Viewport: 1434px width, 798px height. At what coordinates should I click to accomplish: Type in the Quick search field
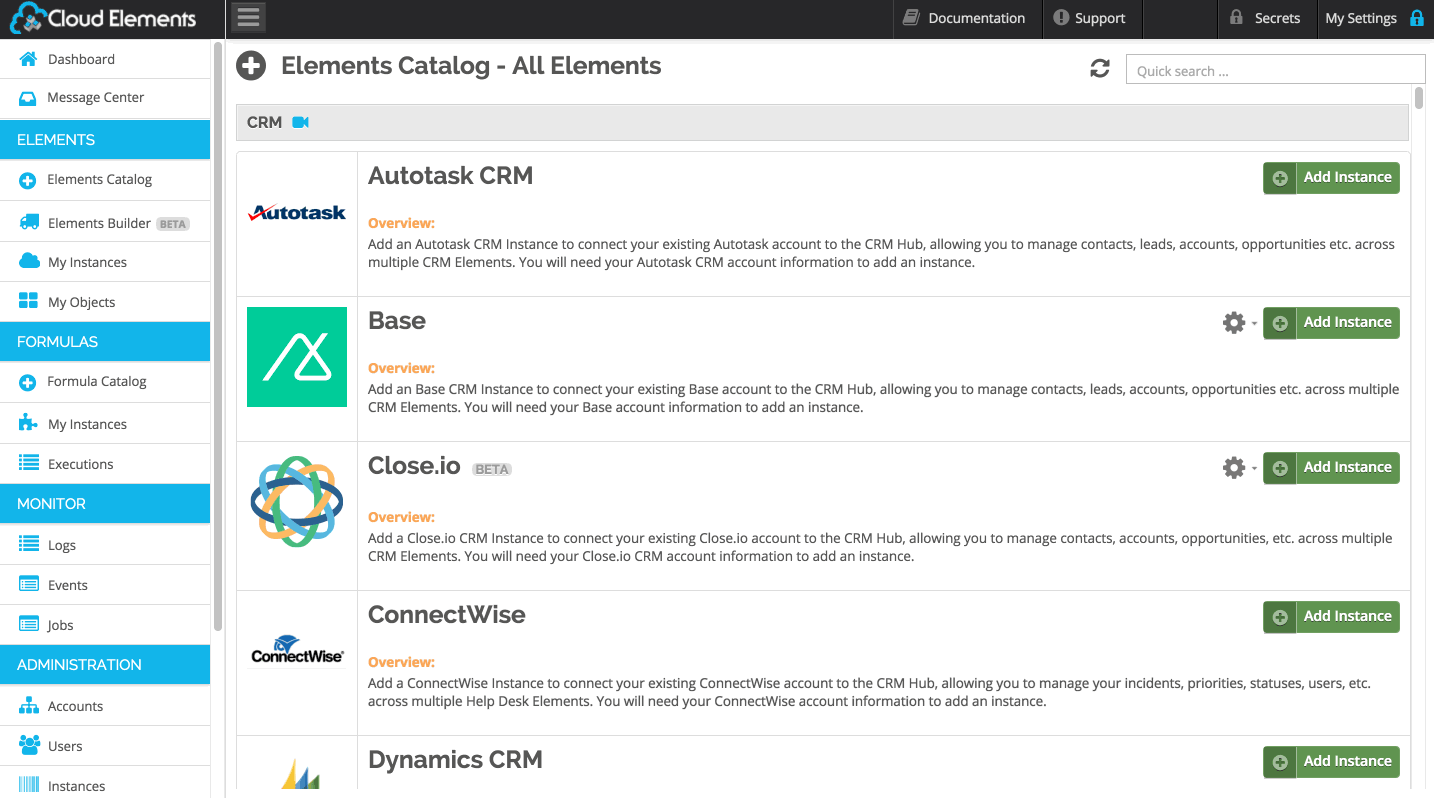1274,70
